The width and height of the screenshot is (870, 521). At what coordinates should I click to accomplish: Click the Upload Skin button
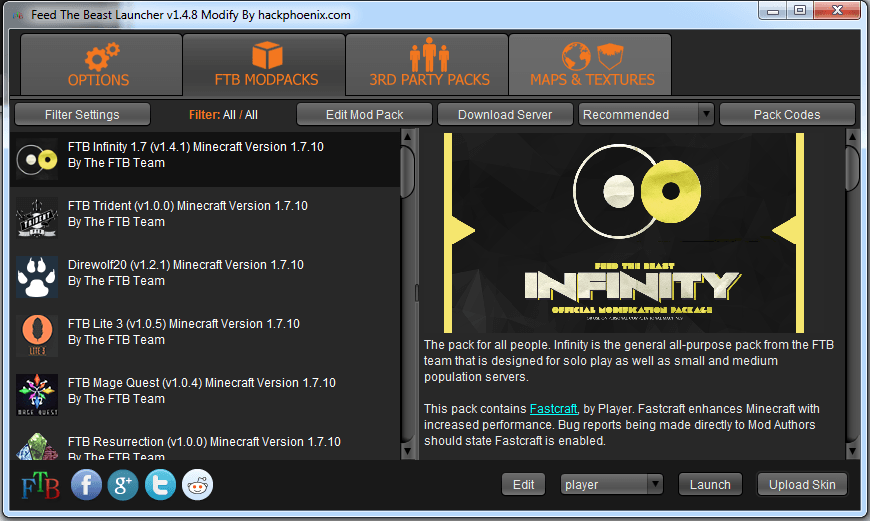point(802,484)
